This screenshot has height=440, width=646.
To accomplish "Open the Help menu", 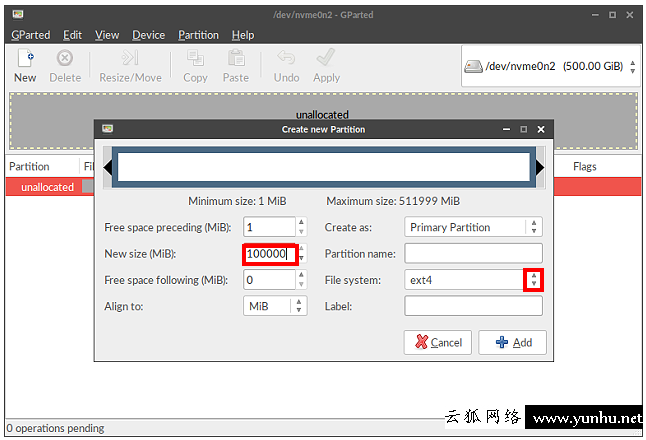I will click(243, 35).
